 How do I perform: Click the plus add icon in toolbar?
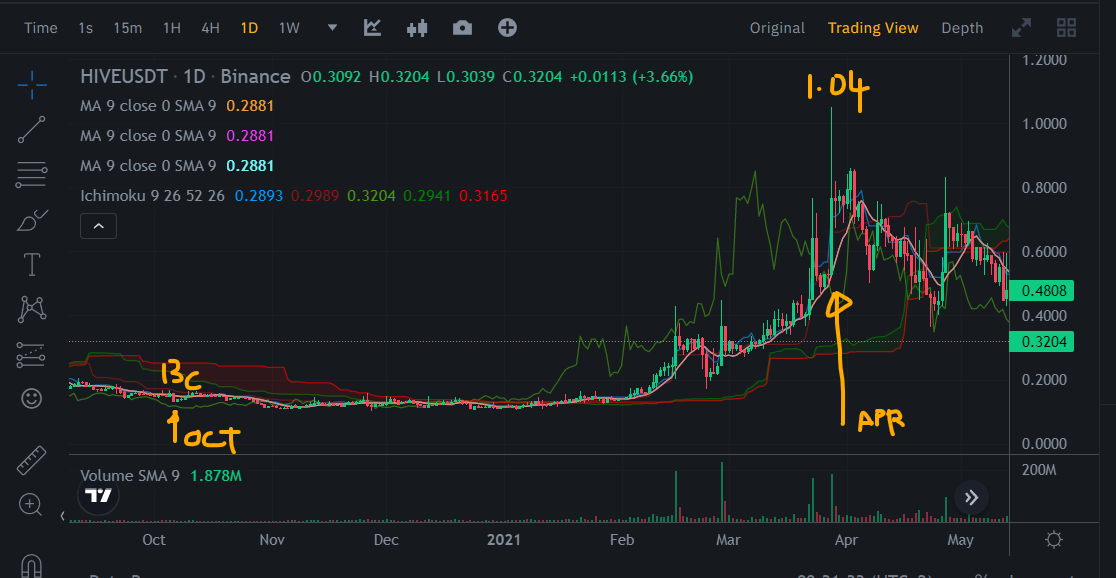tap(507, 28)
